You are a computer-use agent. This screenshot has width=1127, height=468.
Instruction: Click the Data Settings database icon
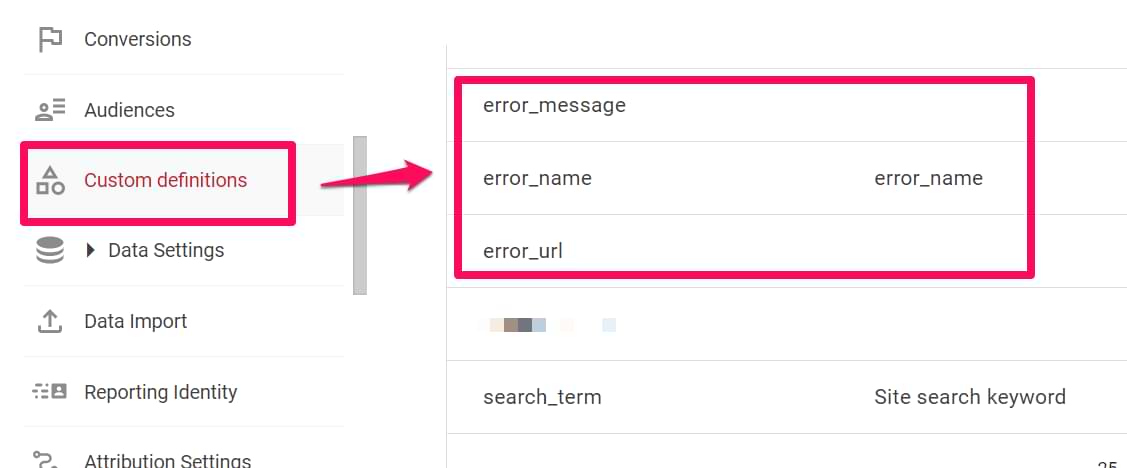point(49,250)
